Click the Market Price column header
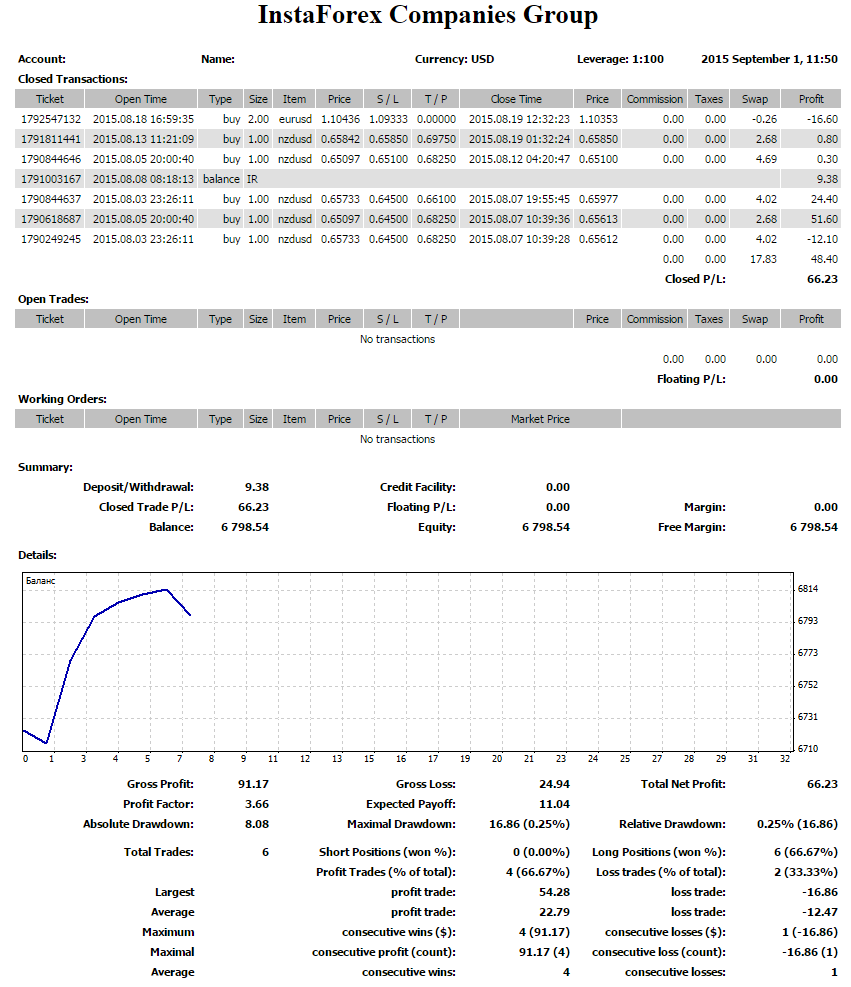851x987 pixels. pyautogui.click(x=540, y=419)
